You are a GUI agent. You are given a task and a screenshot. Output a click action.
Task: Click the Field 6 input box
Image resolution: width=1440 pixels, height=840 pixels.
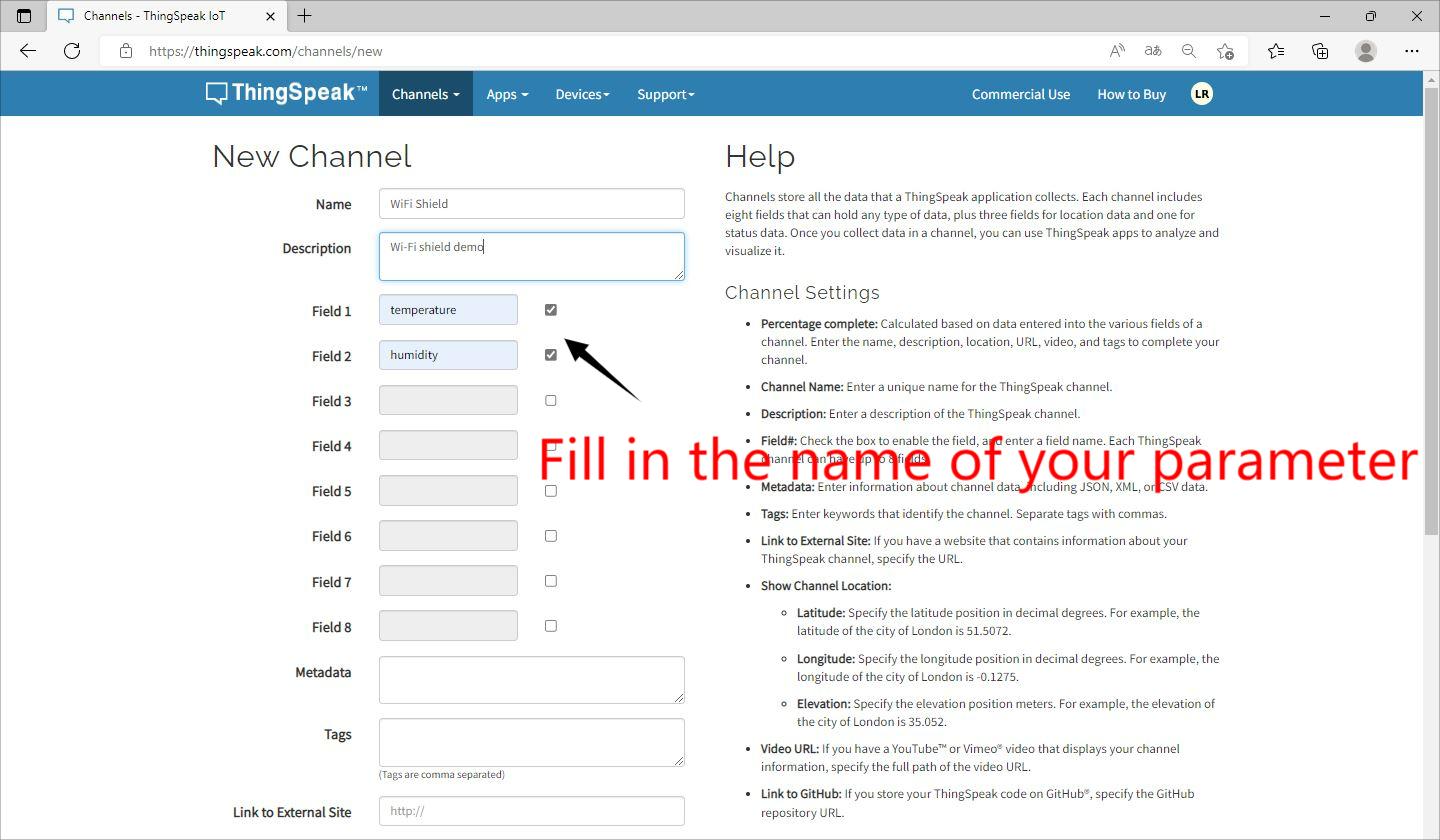click(448, 536)
